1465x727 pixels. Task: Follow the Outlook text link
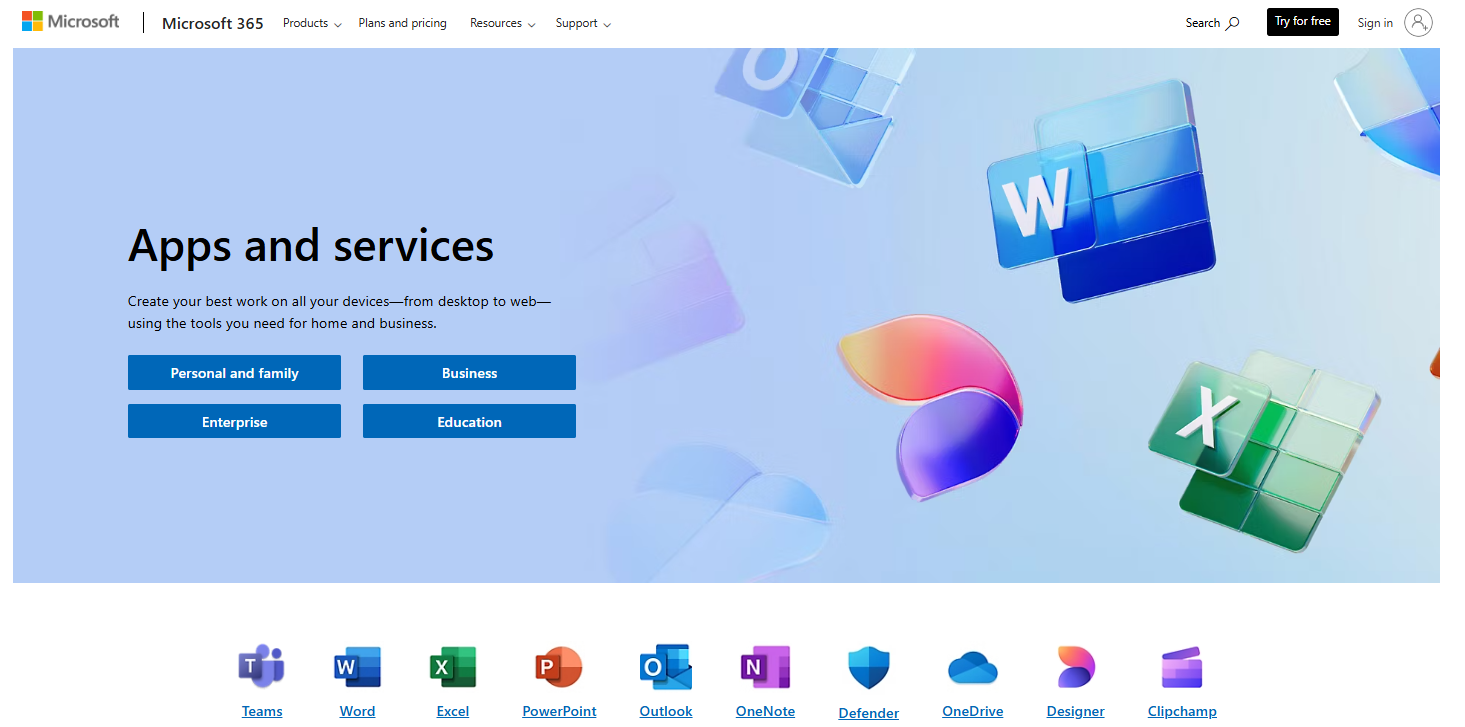point(666,711)
